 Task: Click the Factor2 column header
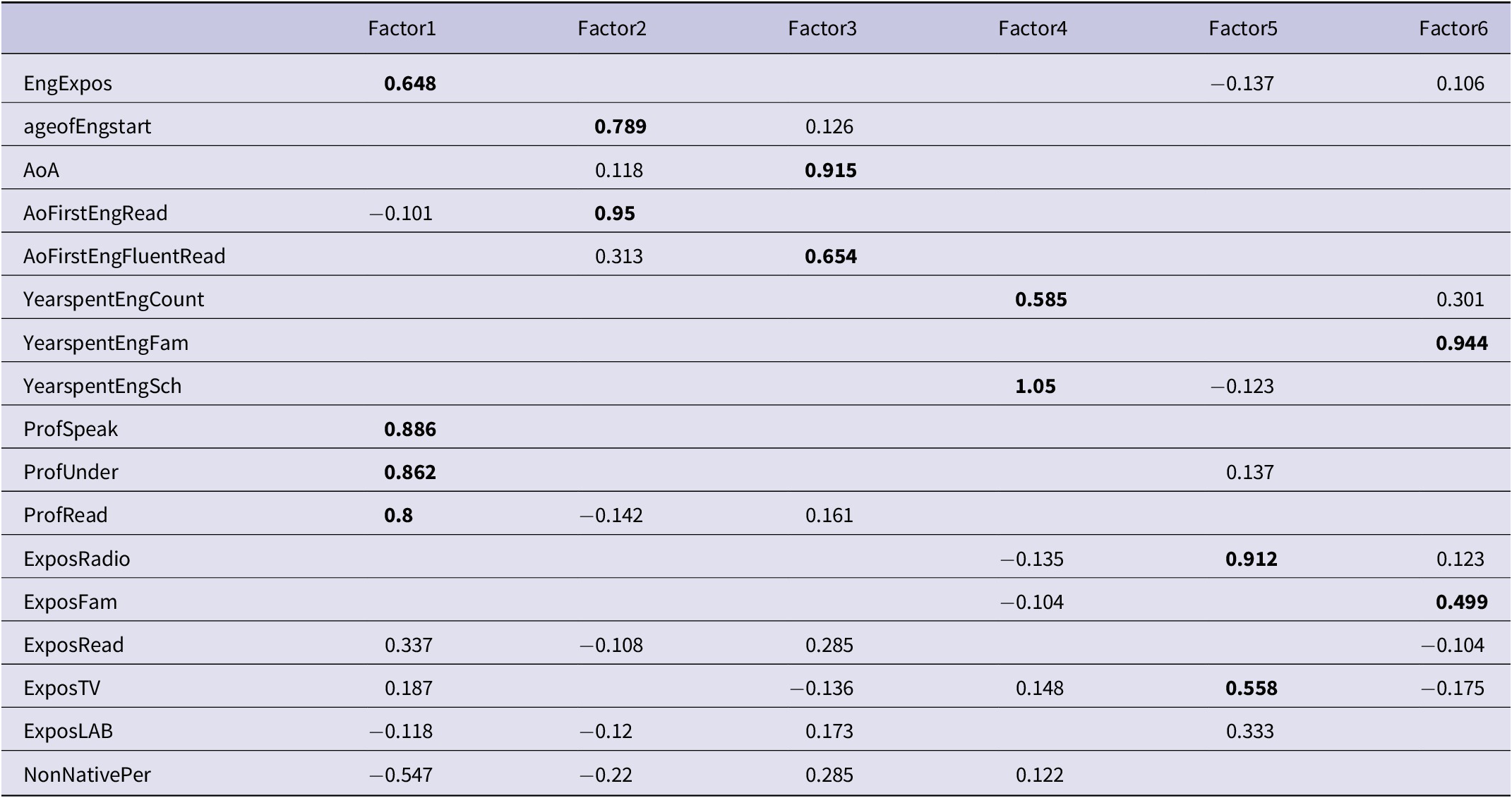pyautogui.click(x=612, y=28)
